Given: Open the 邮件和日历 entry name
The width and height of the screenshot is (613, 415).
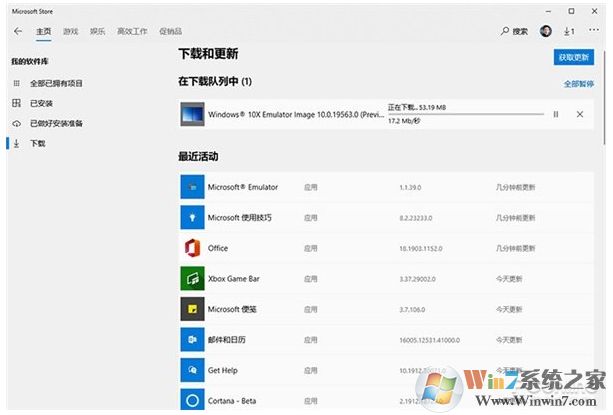Looking at the screenshot, I should (x=227, y=340).
